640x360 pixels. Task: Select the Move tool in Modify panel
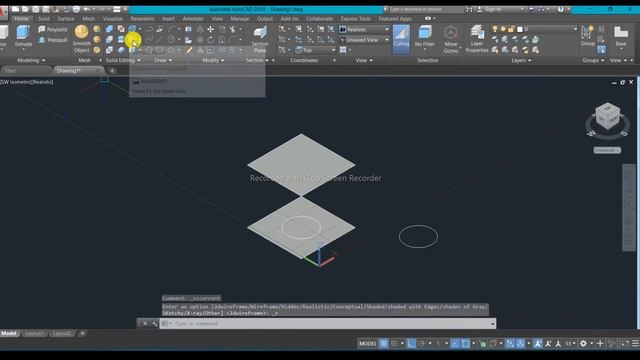[x=210, y=29]
